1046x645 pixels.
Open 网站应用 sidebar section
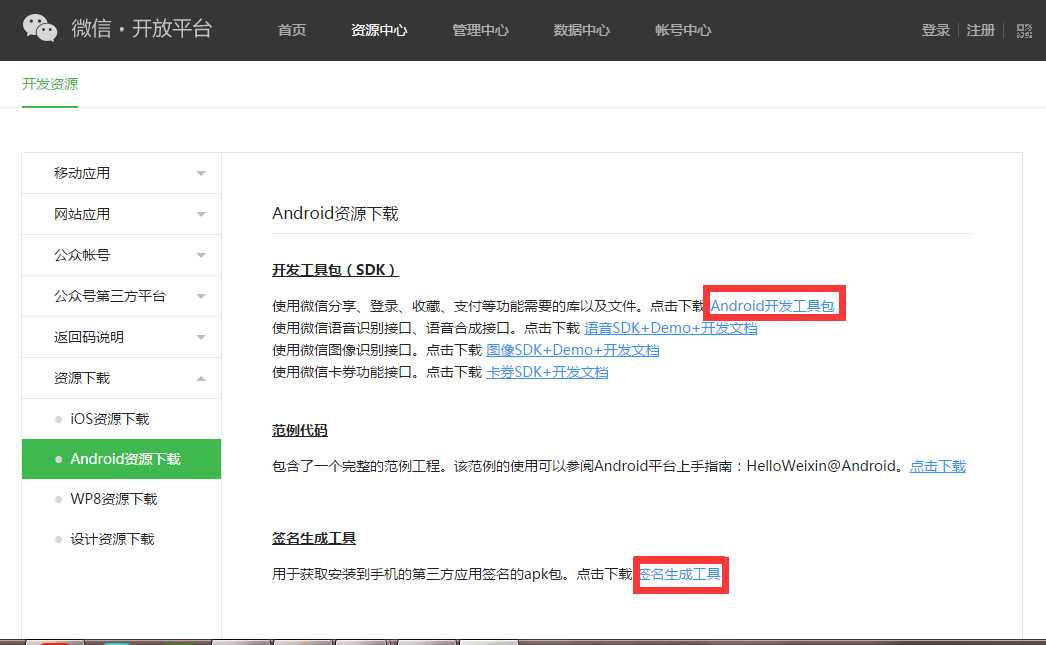pyautogui.click(x=121, y=214)
